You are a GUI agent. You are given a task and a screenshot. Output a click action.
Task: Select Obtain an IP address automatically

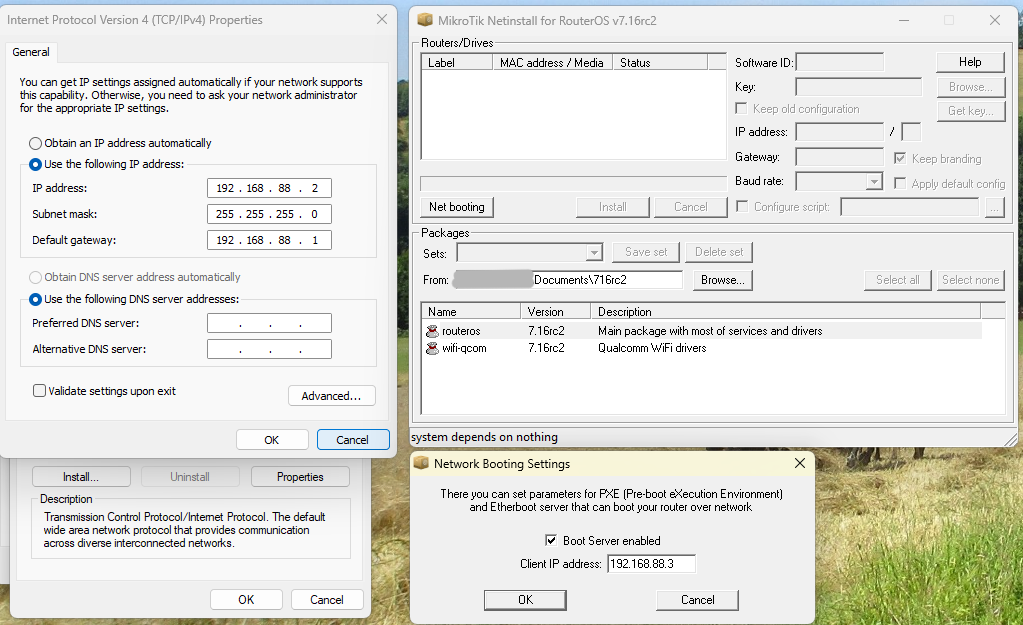[x=35, y=144]
